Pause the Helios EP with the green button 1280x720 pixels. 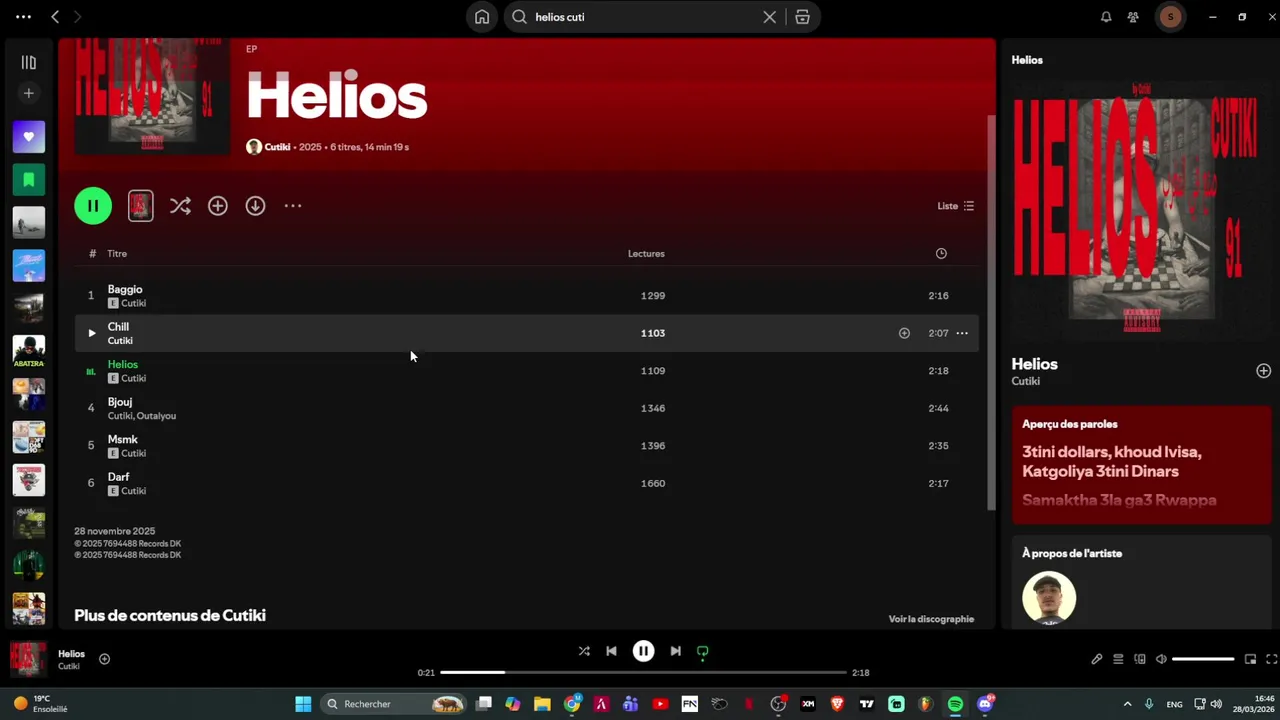coord(93,206)
